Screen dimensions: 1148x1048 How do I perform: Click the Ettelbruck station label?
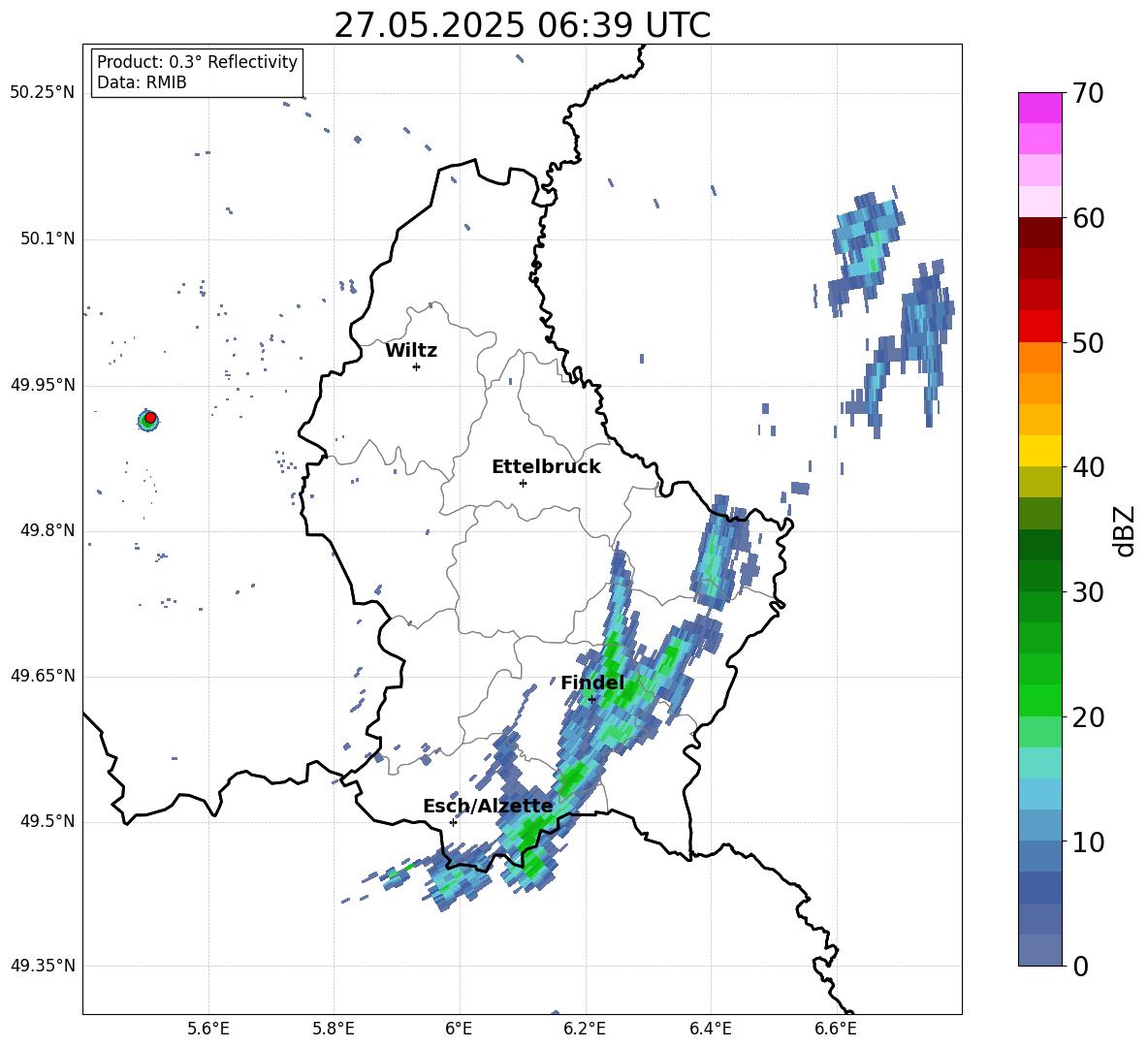pos(546,467)
